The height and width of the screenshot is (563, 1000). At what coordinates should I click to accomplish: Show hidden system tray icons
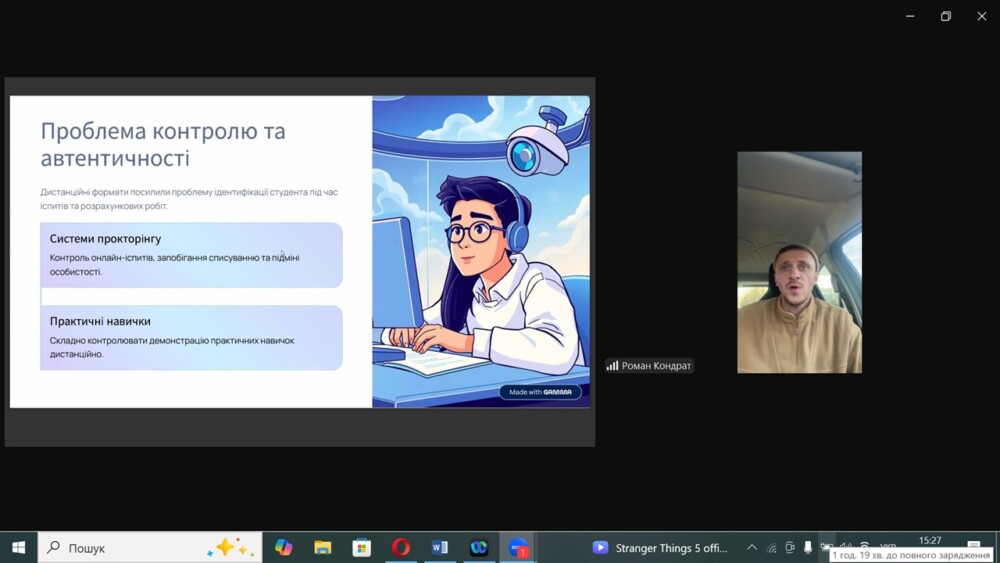tap(752, 547)
